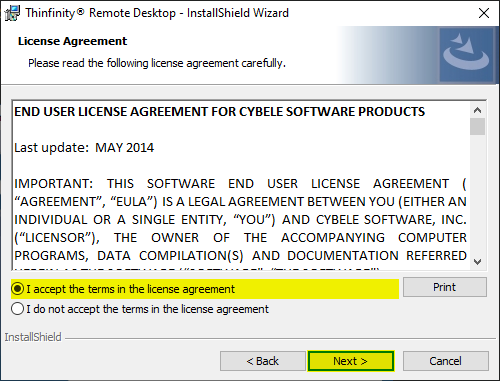The height and width of the screenshot is (381, 500).
Task: Click the 'IMPORTANT: THIS SOFTWARE END USER' line
Action: click(x=240, y=184)
